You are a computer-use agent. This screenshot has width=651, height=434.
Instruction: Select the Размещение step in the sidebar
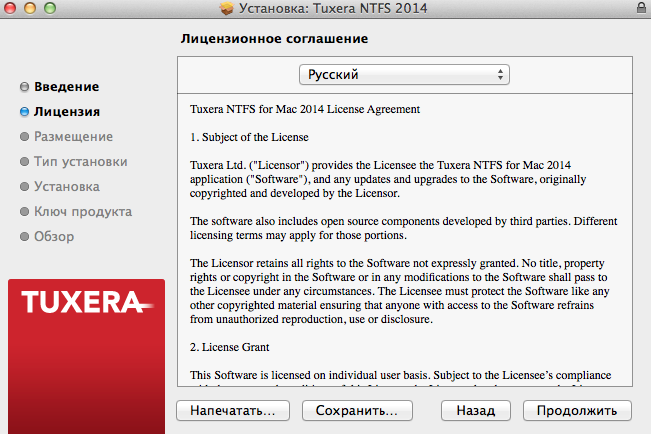(x=73, y=136)
